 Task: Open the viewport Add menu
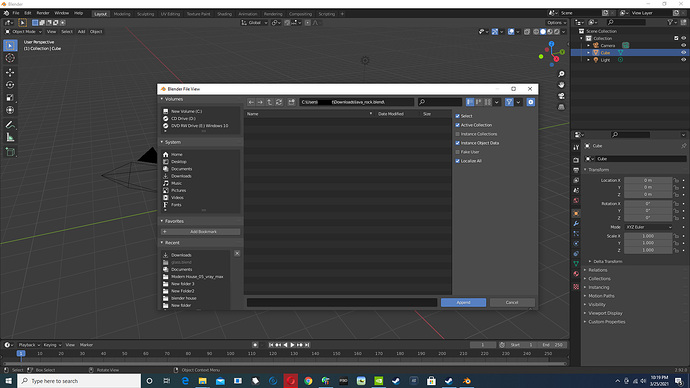point(81,32)
